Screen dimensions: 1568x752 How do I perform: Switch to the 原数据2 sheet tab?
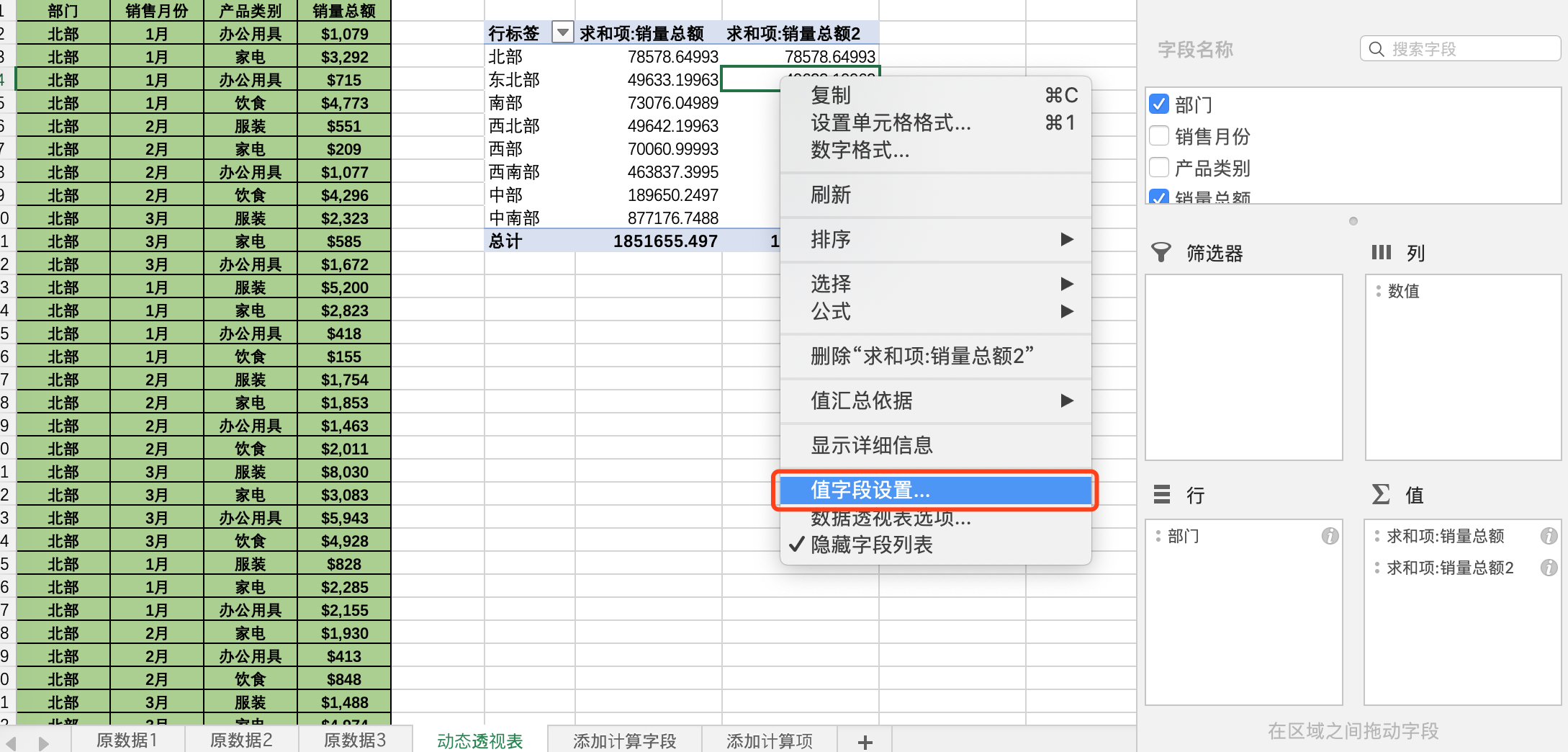[x=241, y=740]
